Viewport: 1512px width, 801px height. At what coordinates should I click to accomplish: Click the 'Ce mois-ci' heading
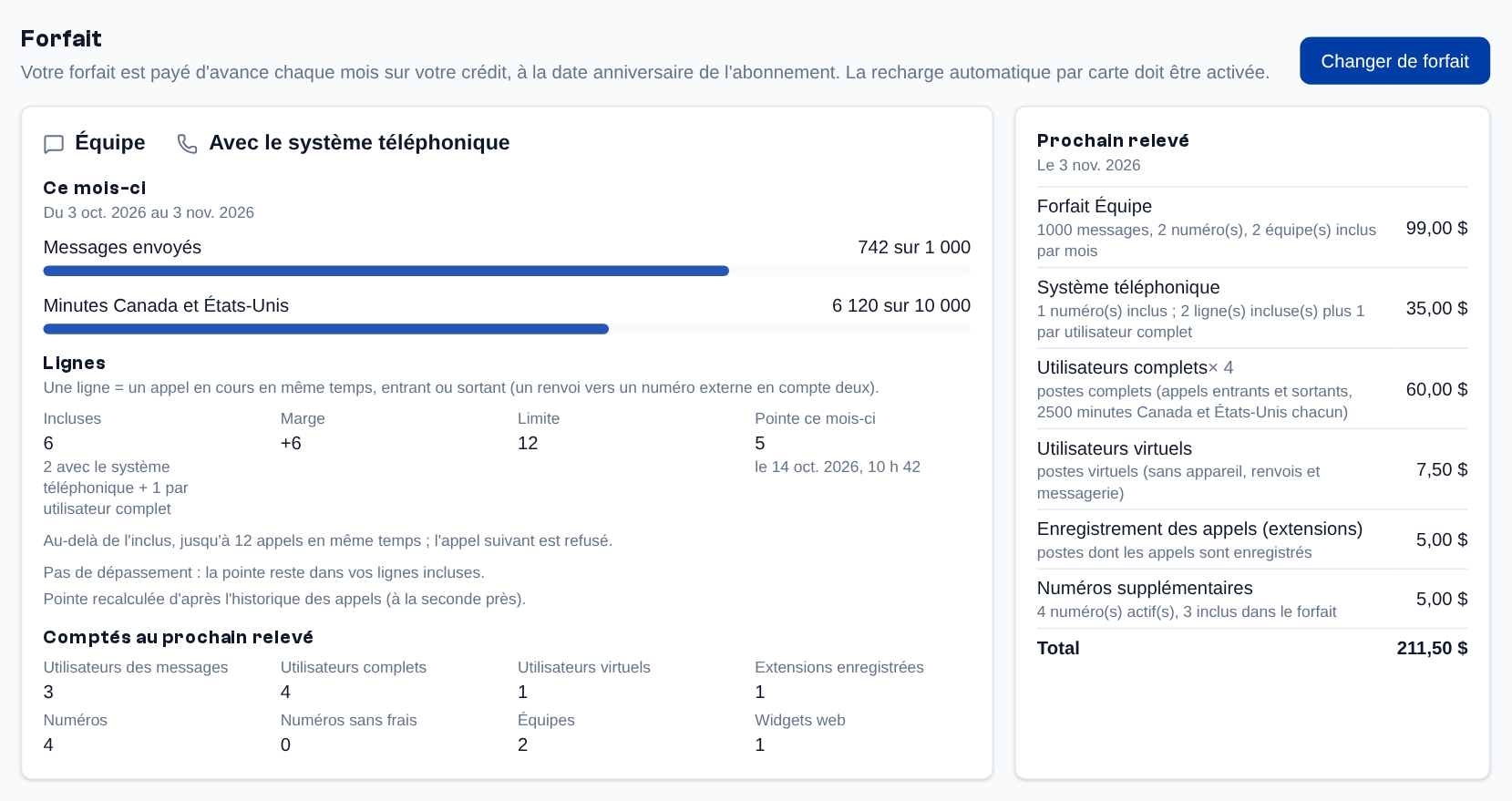tap(95, 188)
